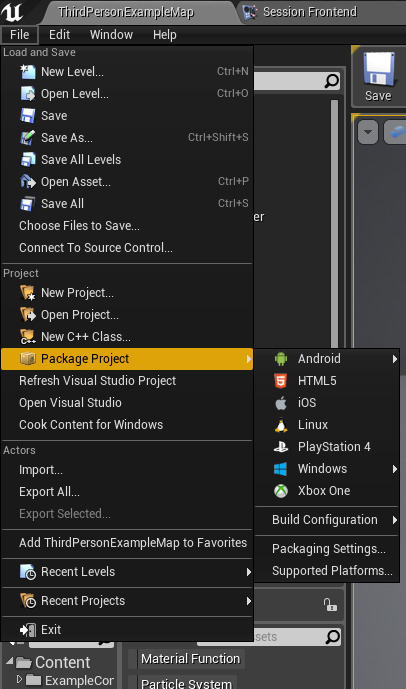406x689 pixels.
Task: Click the New C++ Class icon
Action: point(28,337)
